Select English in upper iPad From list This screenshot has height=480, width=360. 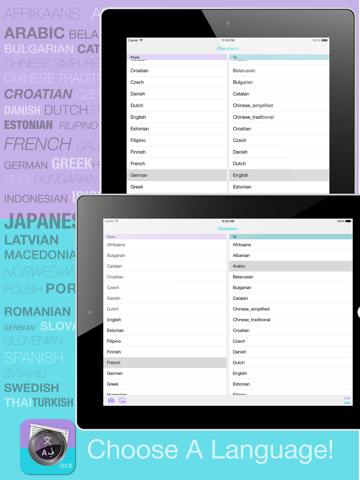(x=177, y=117)
